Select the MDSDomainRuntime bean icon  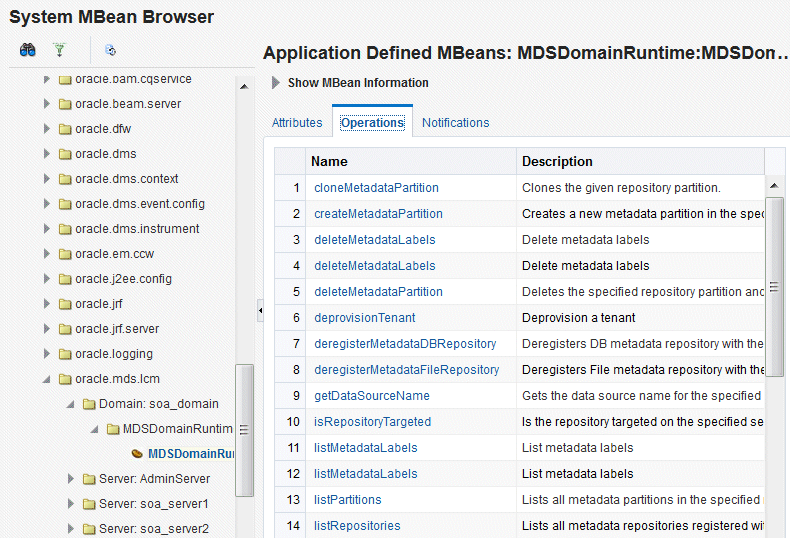point(137,454)
